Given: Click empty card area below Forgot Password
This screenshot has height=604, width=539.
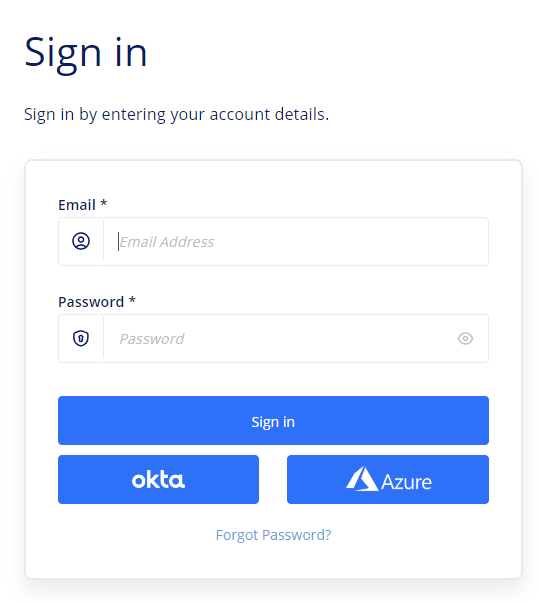Looking at the screenshot, I should (273, 562).
